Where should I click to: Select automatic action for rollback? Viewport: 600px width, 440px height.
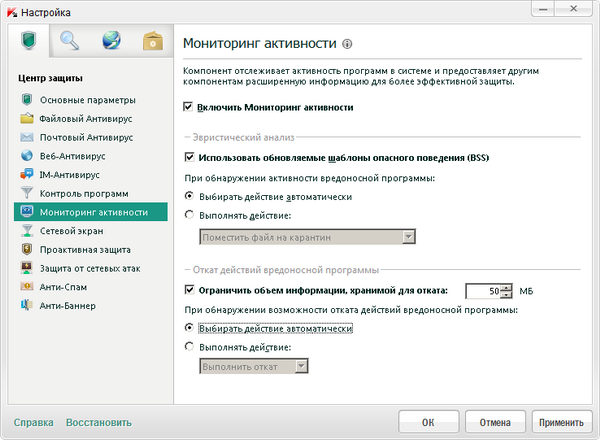point(189,328)
